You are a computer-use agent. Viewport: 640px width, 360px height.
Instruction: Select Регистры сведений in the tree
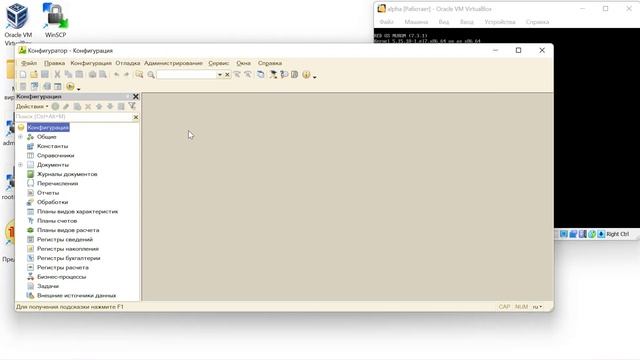pyautogui.click(x=65, y=240)
